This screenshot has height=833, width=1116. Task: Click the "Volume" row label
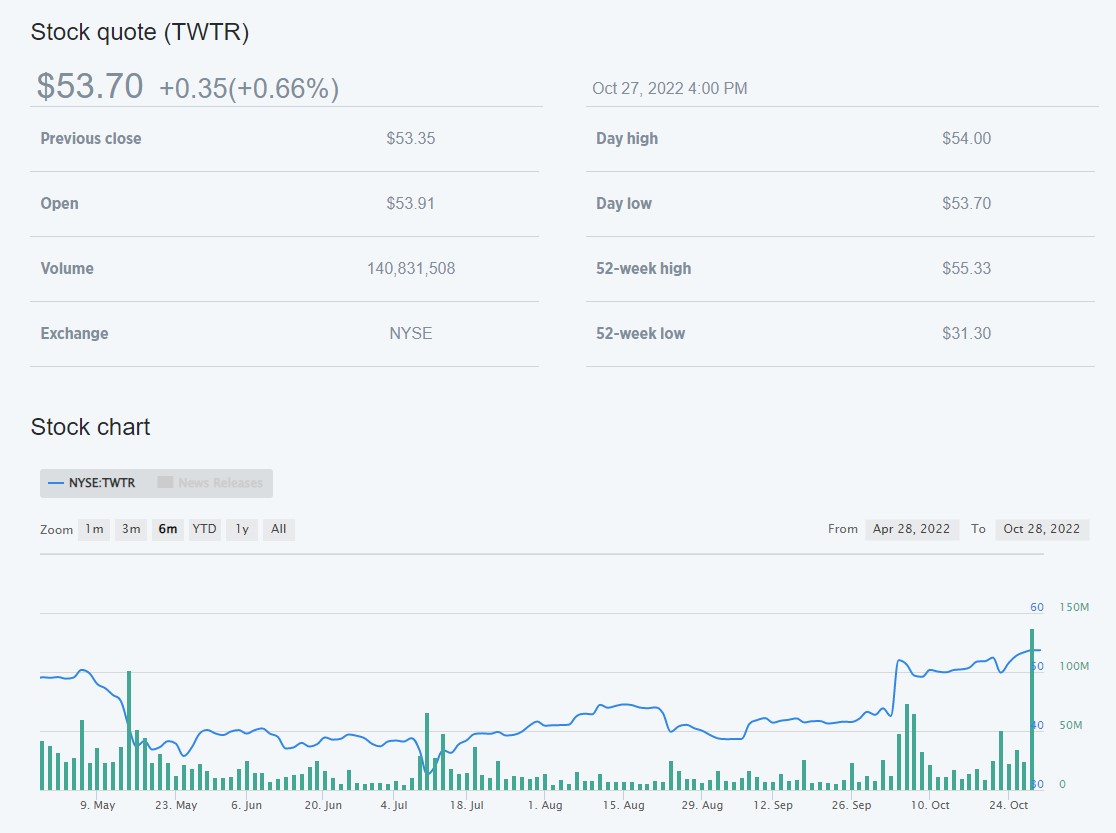click(67, 268)
